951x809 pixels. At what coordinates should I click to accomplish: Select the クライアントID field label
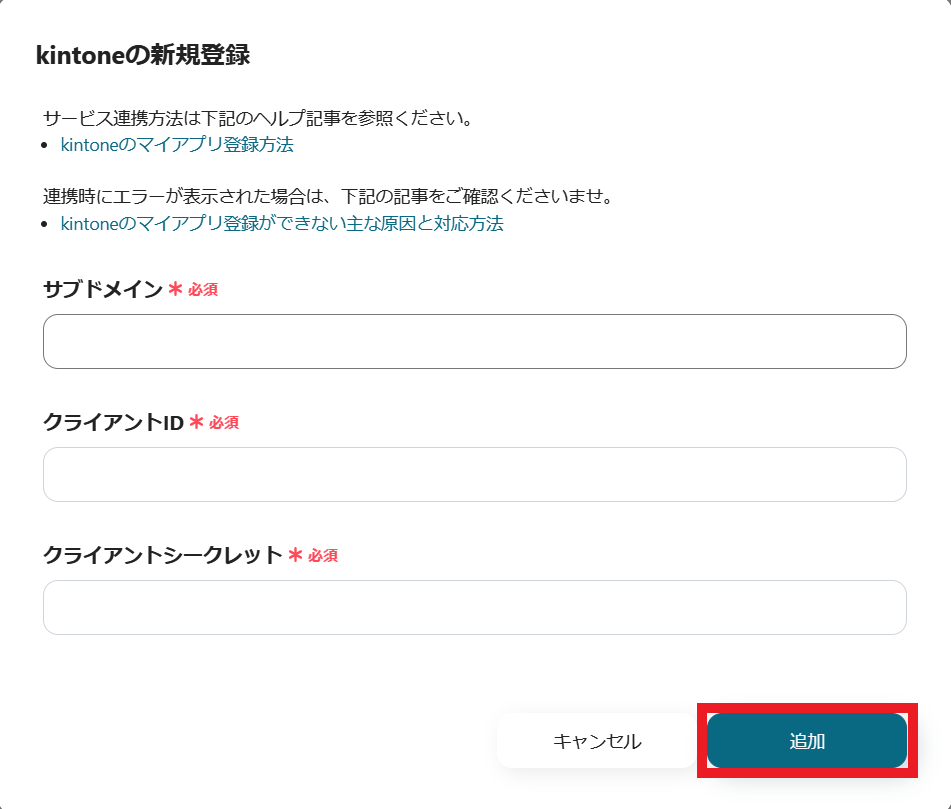tap(105, 422)
